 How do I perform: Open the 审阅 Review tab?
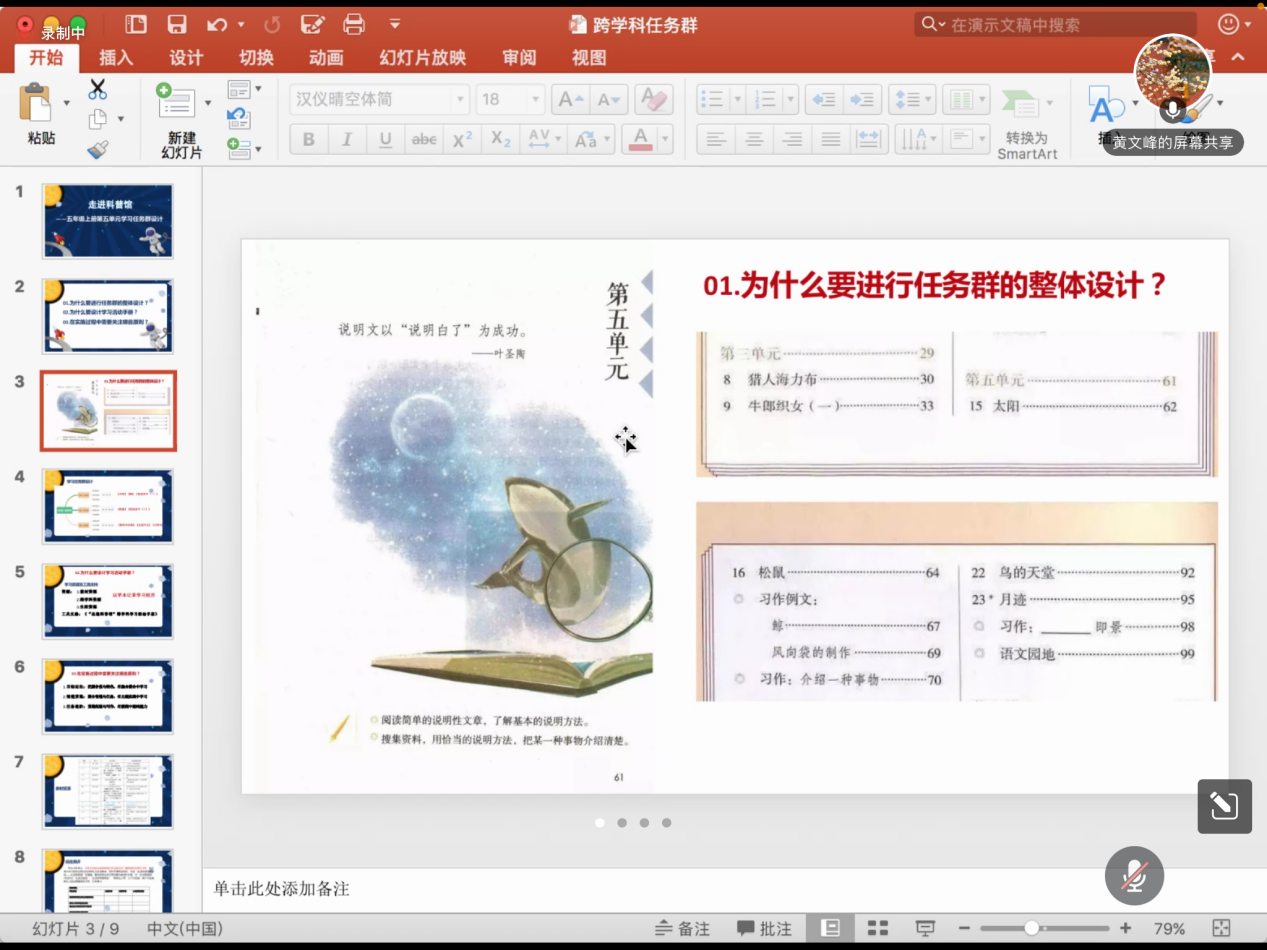point(519,58)
